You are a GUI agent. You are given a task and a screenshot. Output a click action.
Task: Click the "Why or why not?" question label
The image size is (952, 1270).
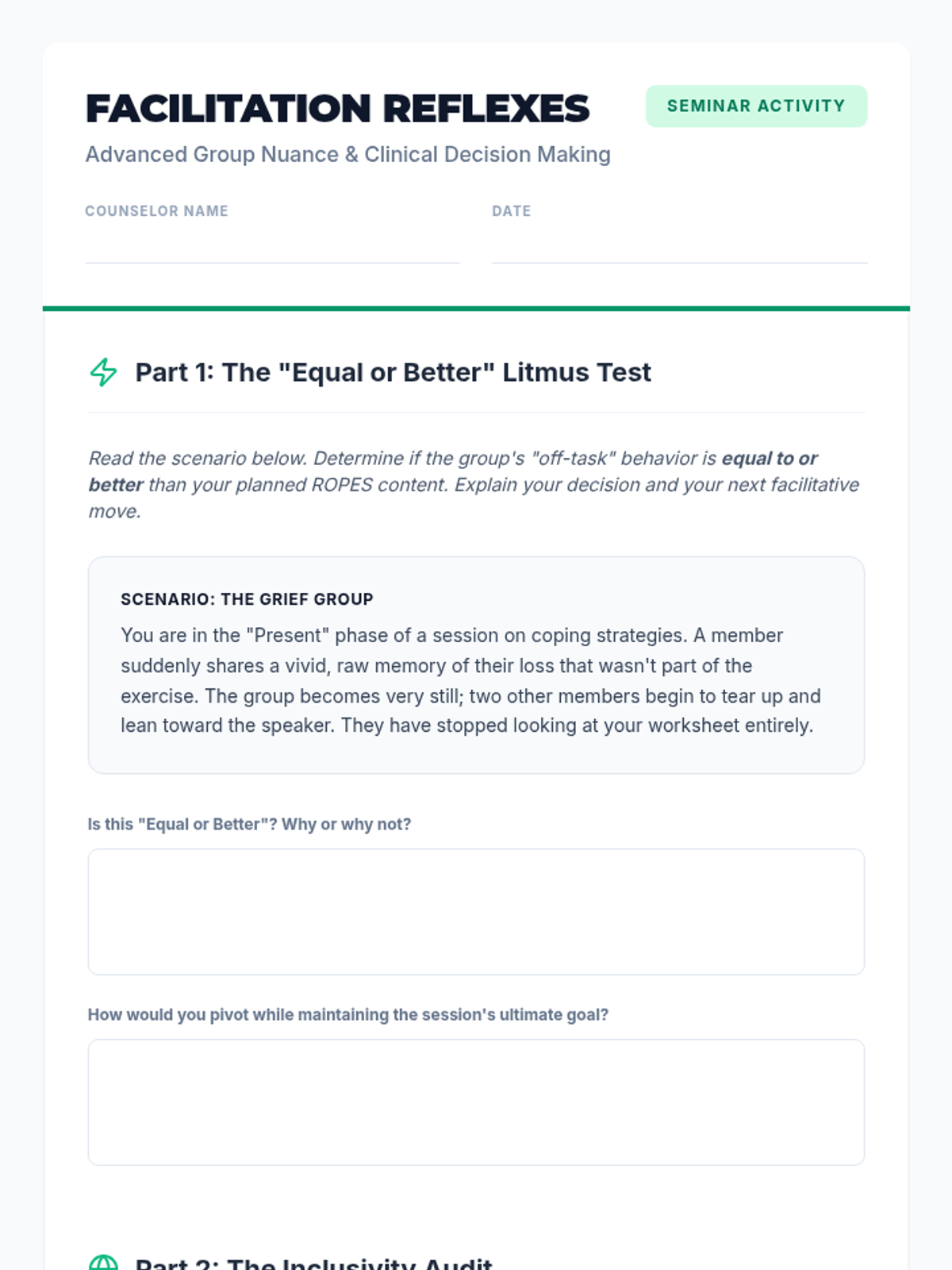[x=249, y=824]
